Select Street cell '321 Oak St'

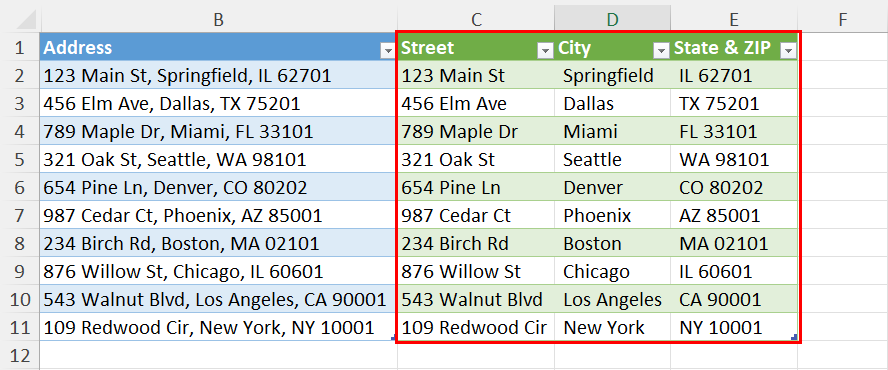point(476,159)
